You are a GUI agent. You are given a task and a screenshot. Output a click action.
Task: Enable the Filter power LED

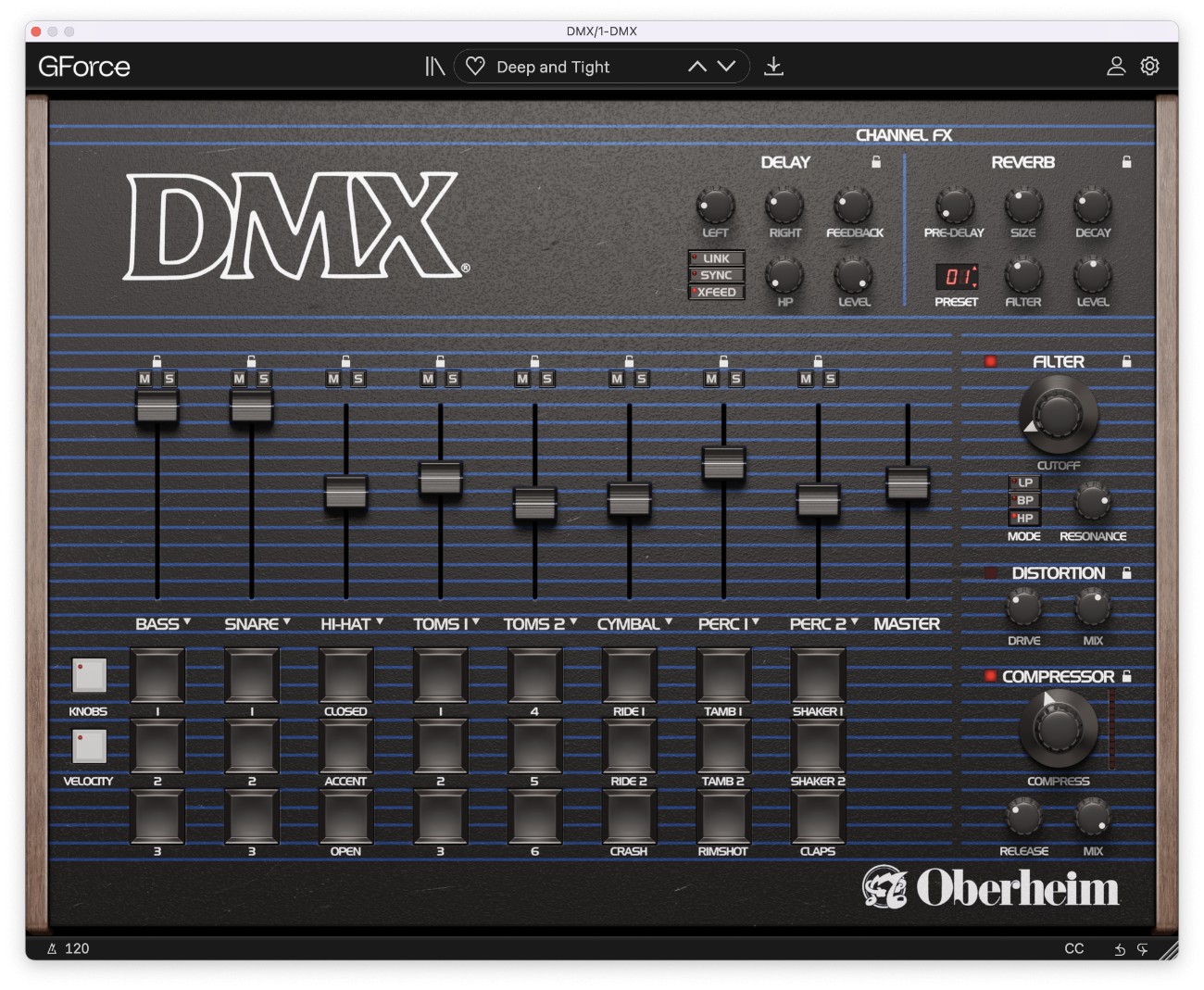(990, 361)
